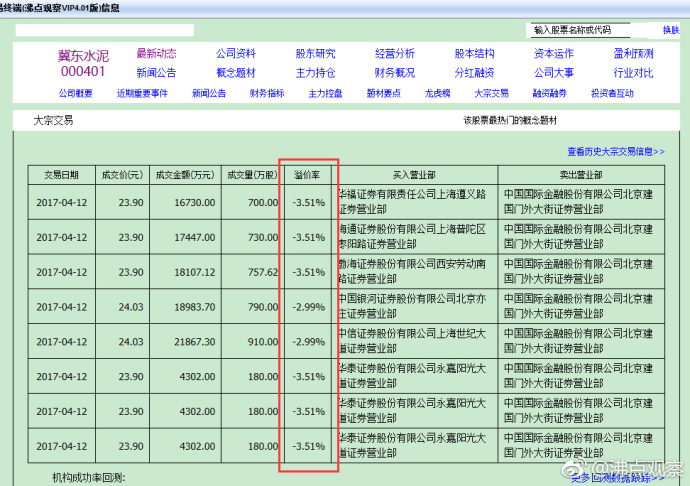
Task: Open the 主力持仓 menu item
Action: coord(315,73)
